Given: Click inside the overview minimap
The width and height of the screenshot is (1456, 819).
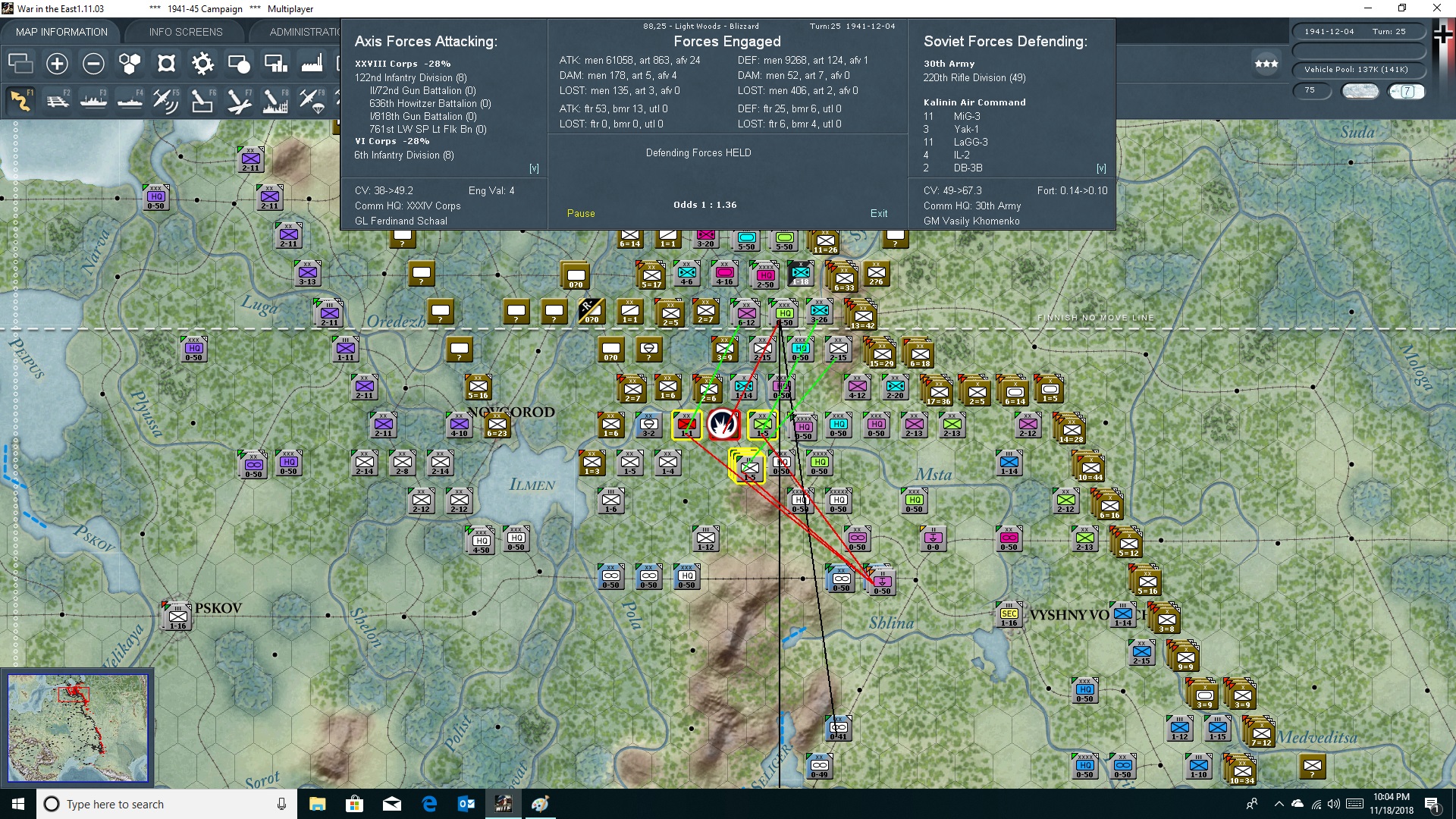Looking at the screenshot, I should coord(77,728).
